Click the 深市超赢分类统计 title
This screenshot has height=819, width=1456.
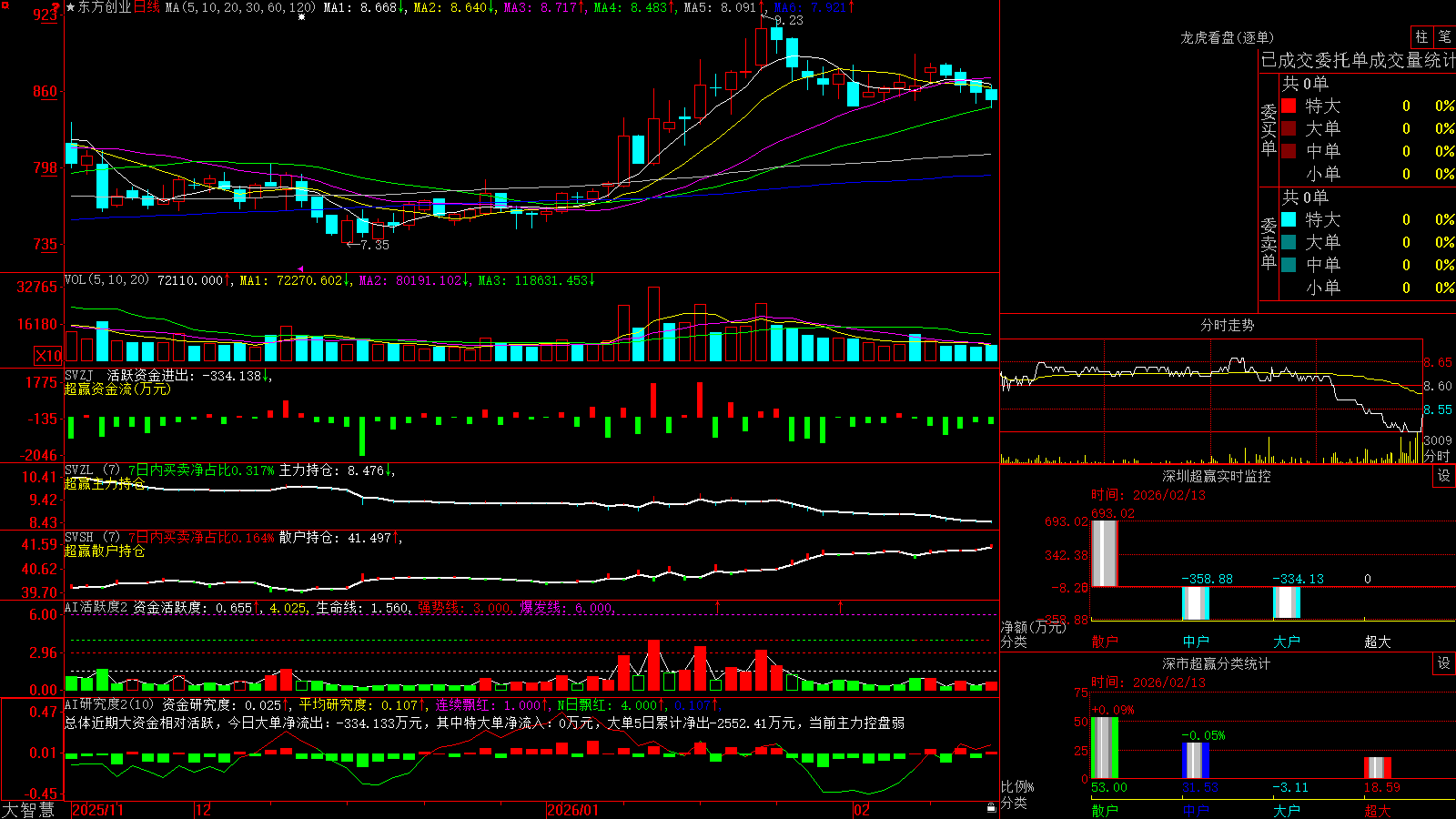tap(1217, 663)
